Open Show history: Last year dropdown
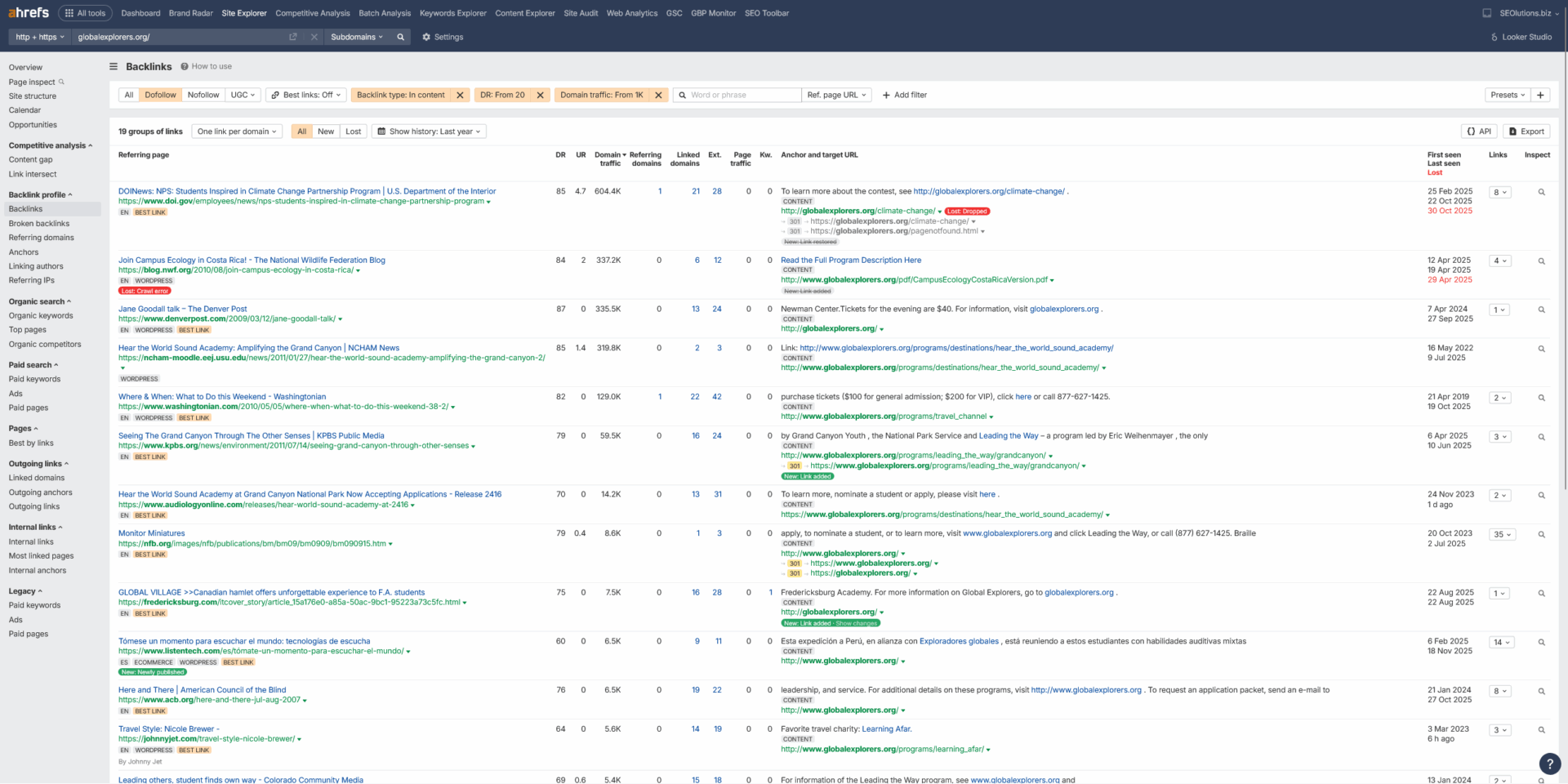Viewport: 1568px width, 784px height. (430, 131)
